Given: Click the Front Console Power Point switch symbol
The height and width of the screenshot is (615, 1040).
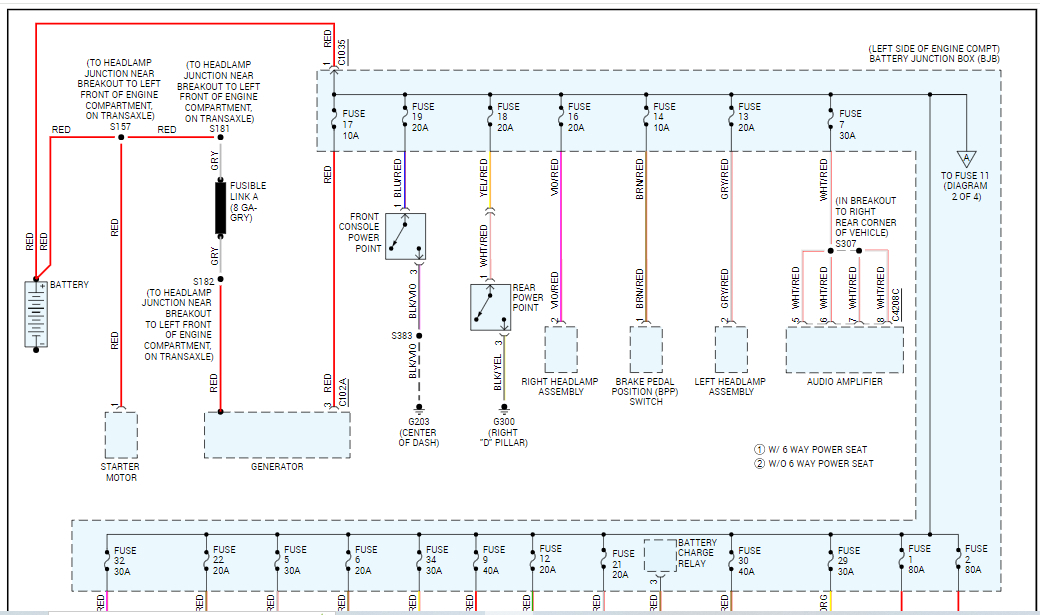Looking at the screenshot, I should [x=405, y=236].
